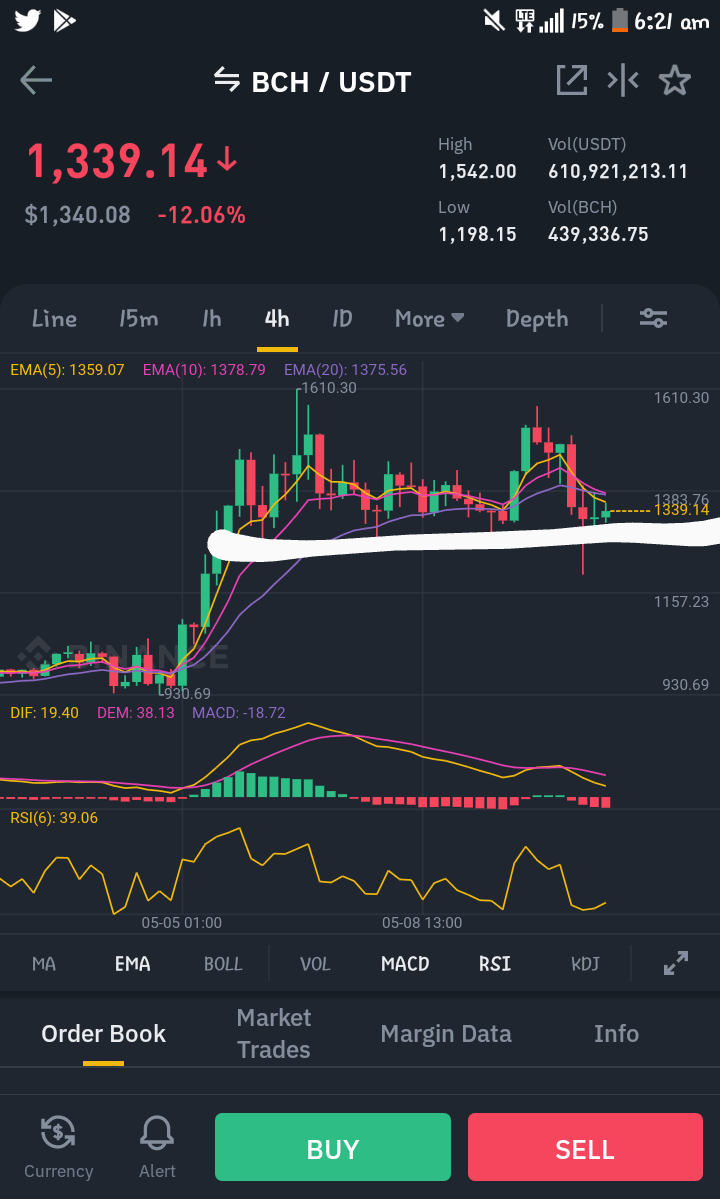The width and height of the screenshot is (720, 1199).
Task: Open the chart settings sliders icon
Action: (x=654, y=318)
